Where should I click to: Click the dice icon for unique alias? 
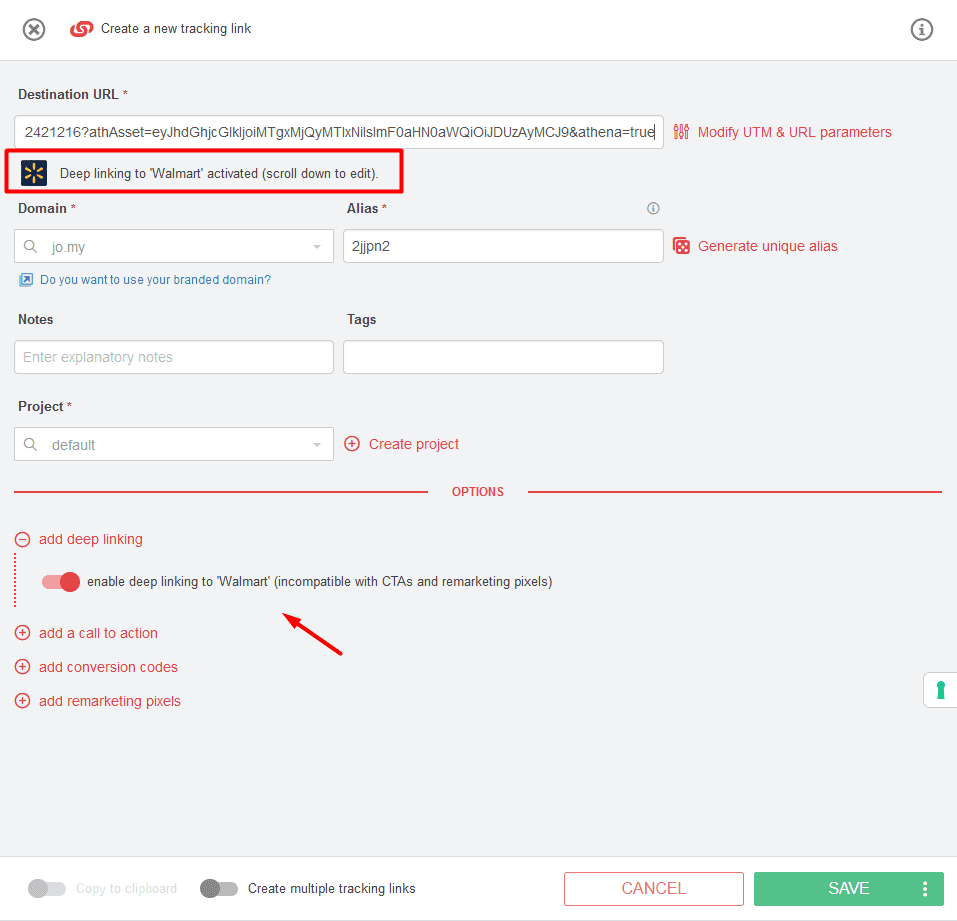pyautogui.click(x=681, y=246)
